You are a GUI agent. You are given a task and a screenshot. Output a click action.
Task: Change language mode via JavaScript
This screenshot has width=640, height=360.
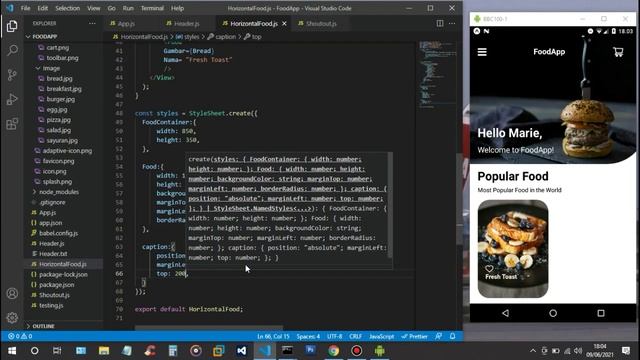click(382, 336)
